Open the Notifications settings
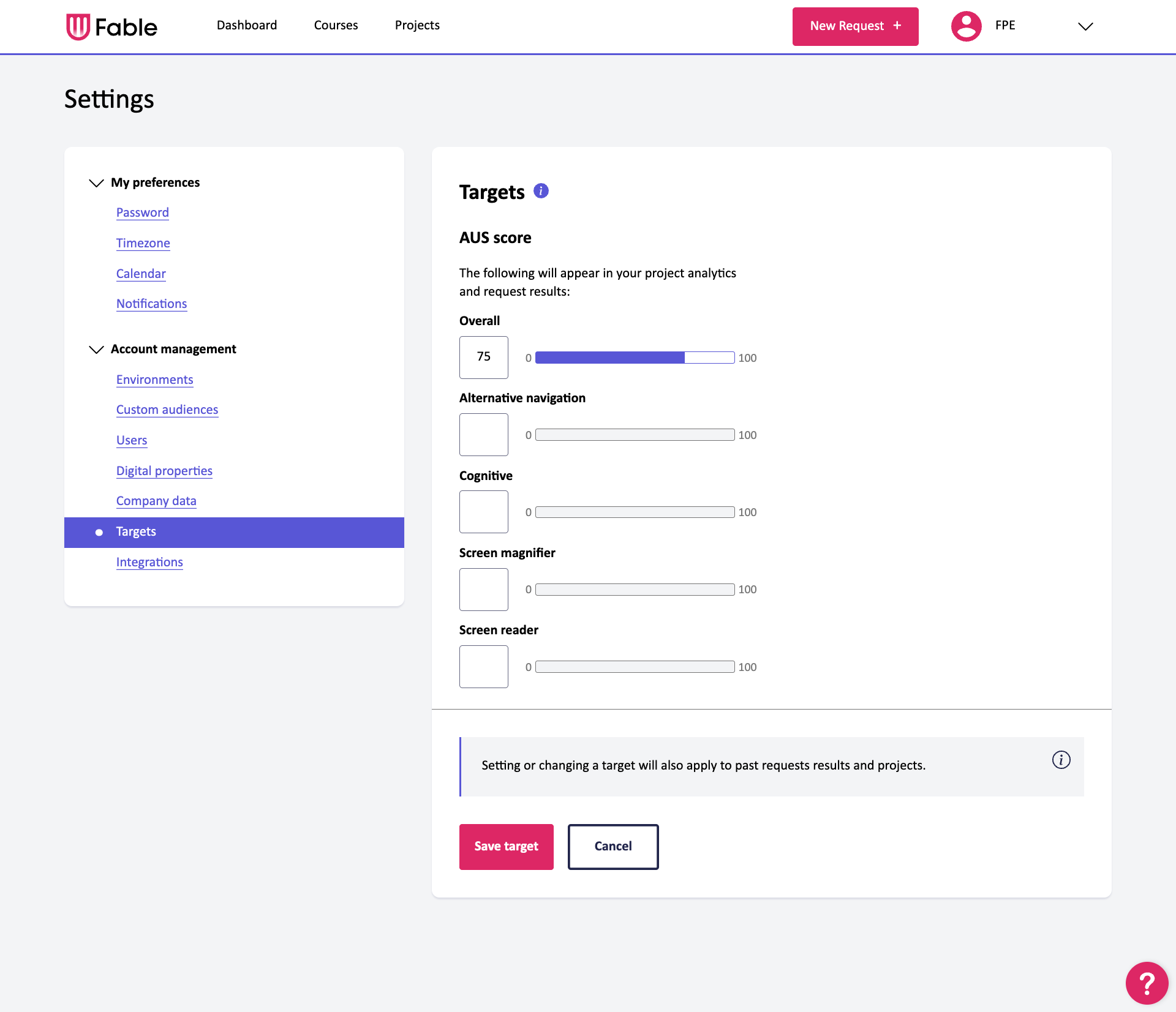1176x1012 pixels. click(x=151, y=304)
